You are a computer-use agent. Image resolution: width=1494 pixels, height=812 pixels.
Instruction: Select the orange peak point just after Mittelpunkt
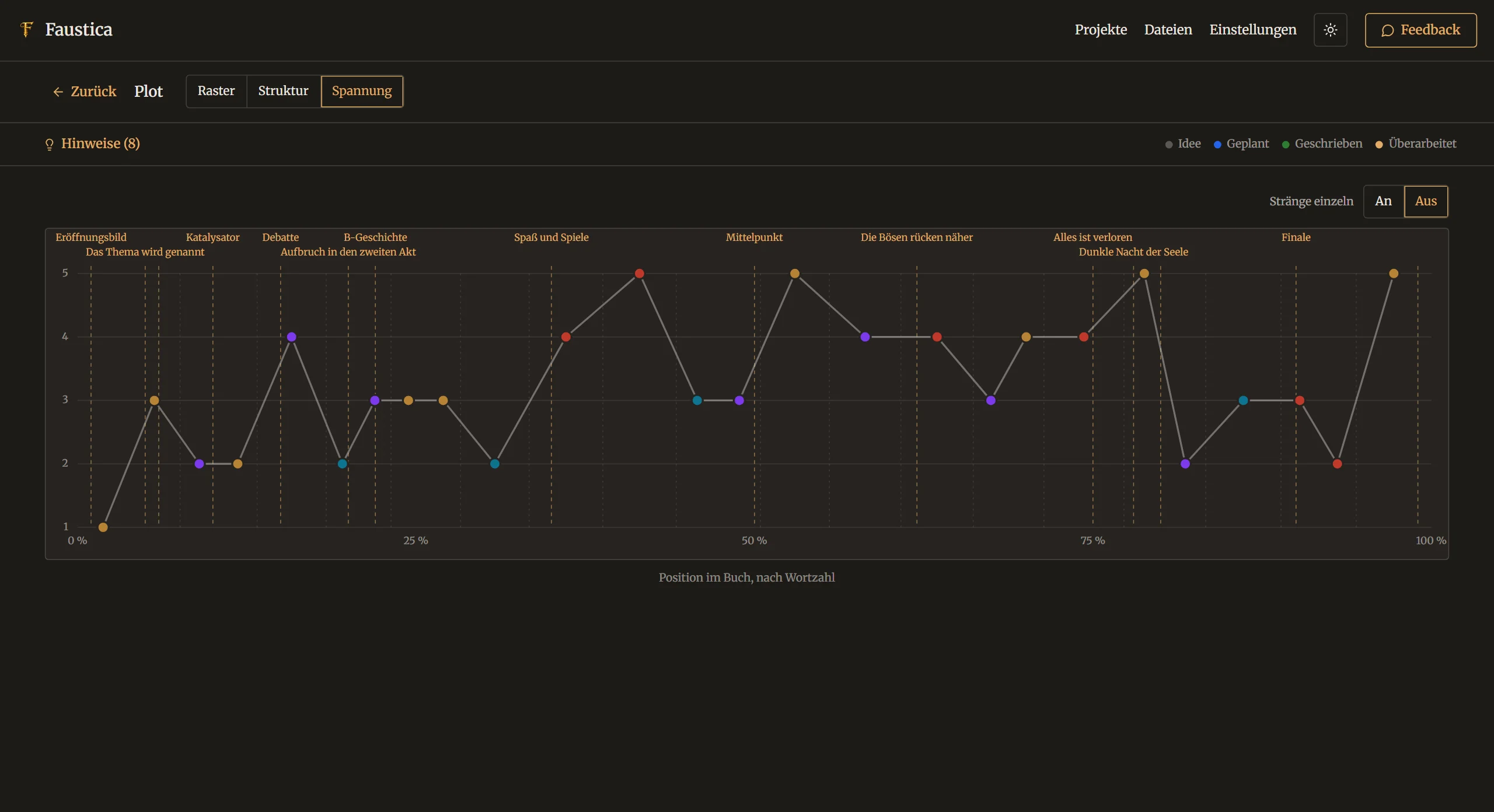(x=795, y=274)
